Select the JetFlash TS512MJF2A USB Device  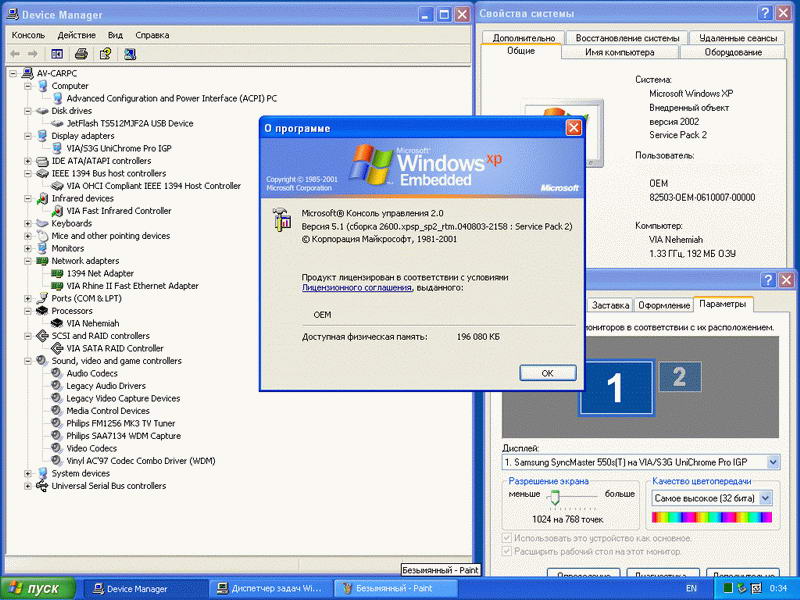coord(129,123)
